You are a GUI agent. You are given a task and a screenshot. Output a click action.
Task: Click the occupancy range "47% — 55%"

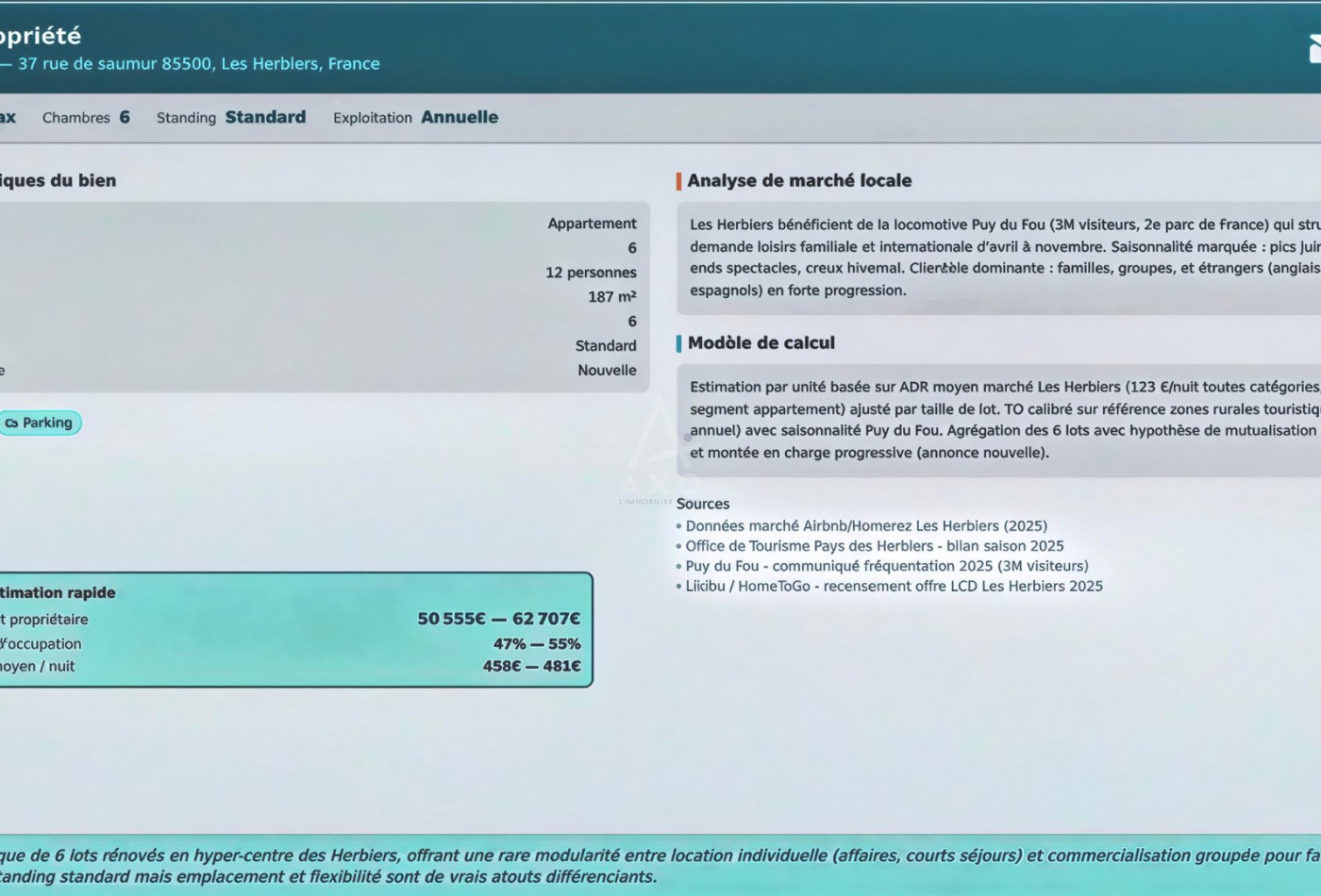pos(537,644)
